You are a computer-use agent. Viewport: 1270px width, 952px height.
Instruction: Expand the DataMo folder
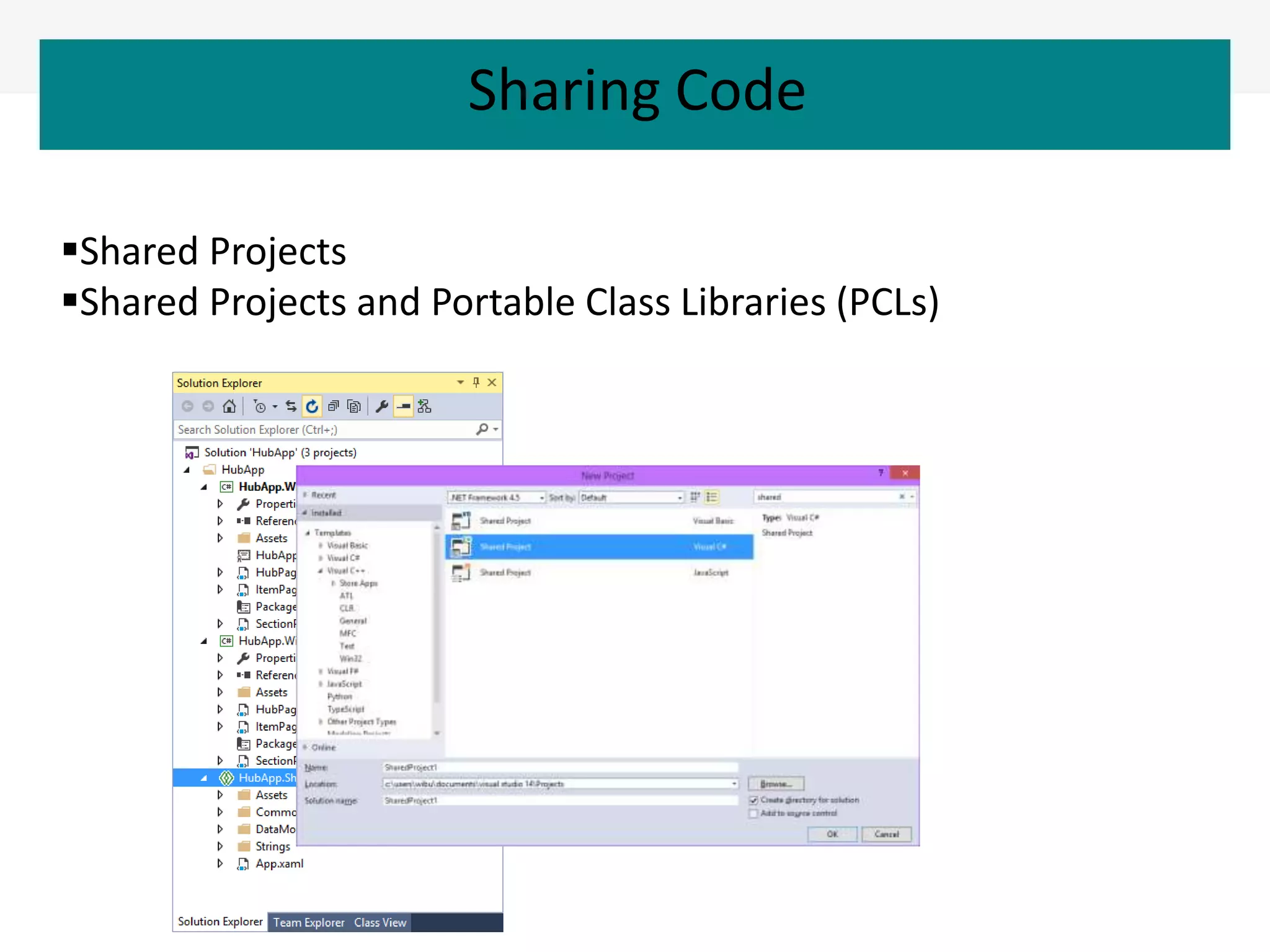220,829
